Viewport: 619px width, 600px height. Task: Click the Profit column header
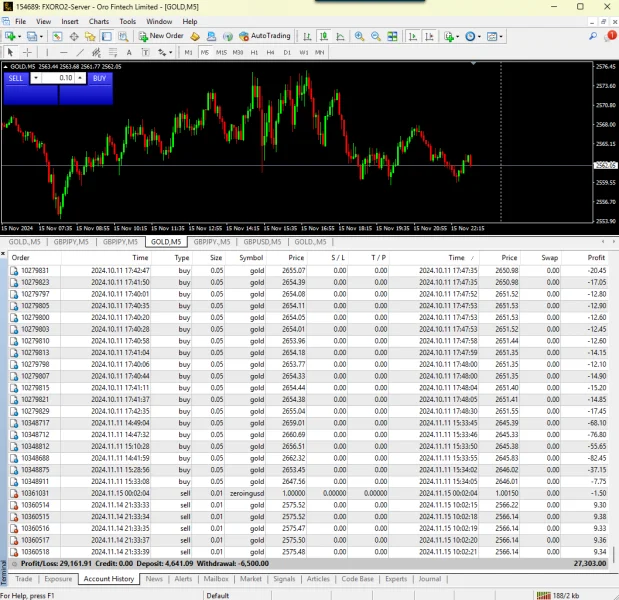(x=597, y=257)
